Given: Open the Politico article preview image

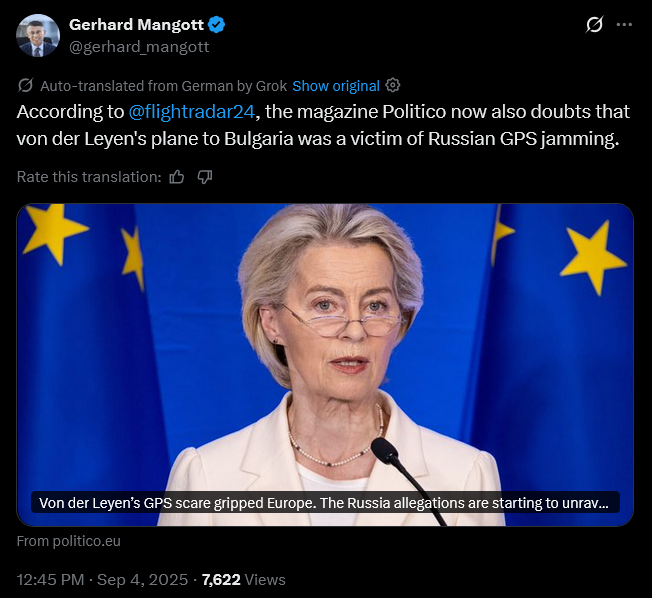Looking at the screenshot, I should [325, 365].
